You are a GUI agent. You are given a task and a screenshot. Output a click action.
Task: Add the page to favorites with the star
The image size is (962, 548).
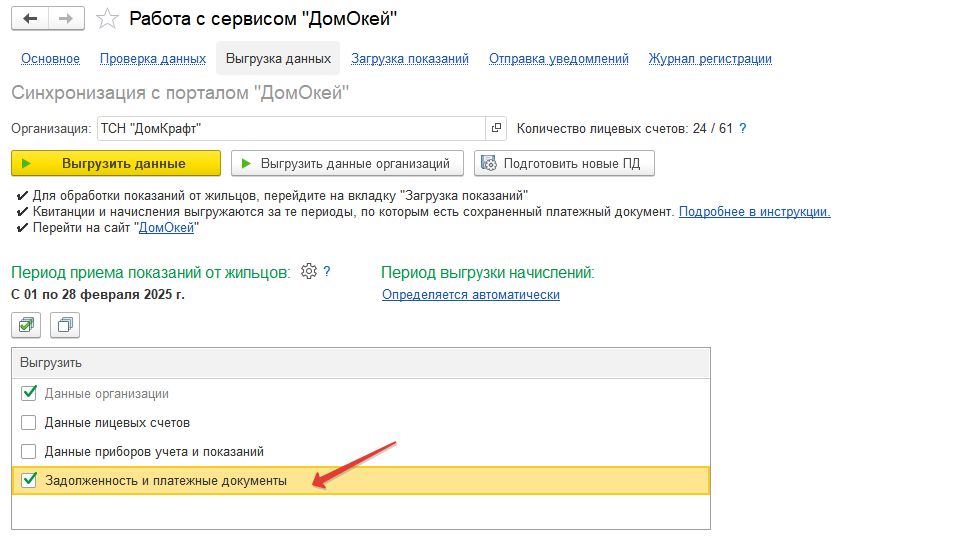[x=107, y=18]
